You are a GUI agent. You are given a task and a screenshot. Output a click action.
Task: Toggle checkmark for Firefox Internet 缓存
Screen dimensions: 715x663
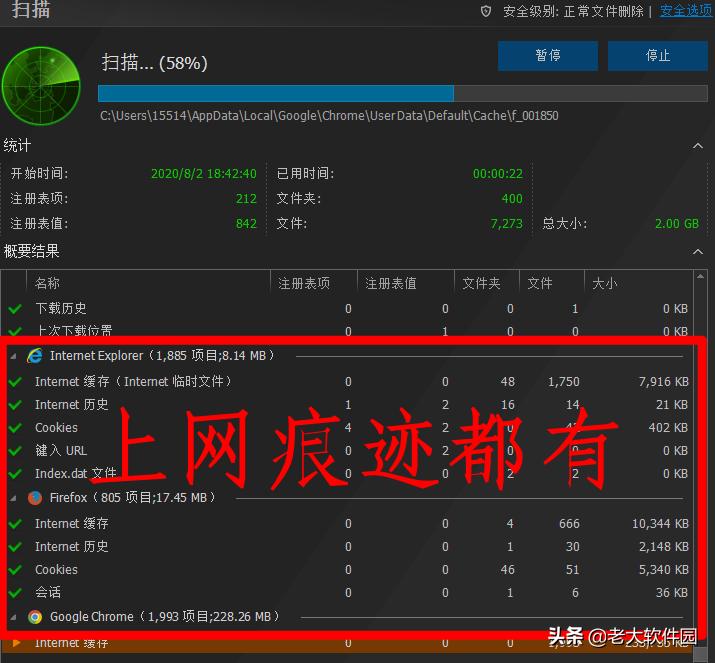pyautogui.click(x=15, y=523)
